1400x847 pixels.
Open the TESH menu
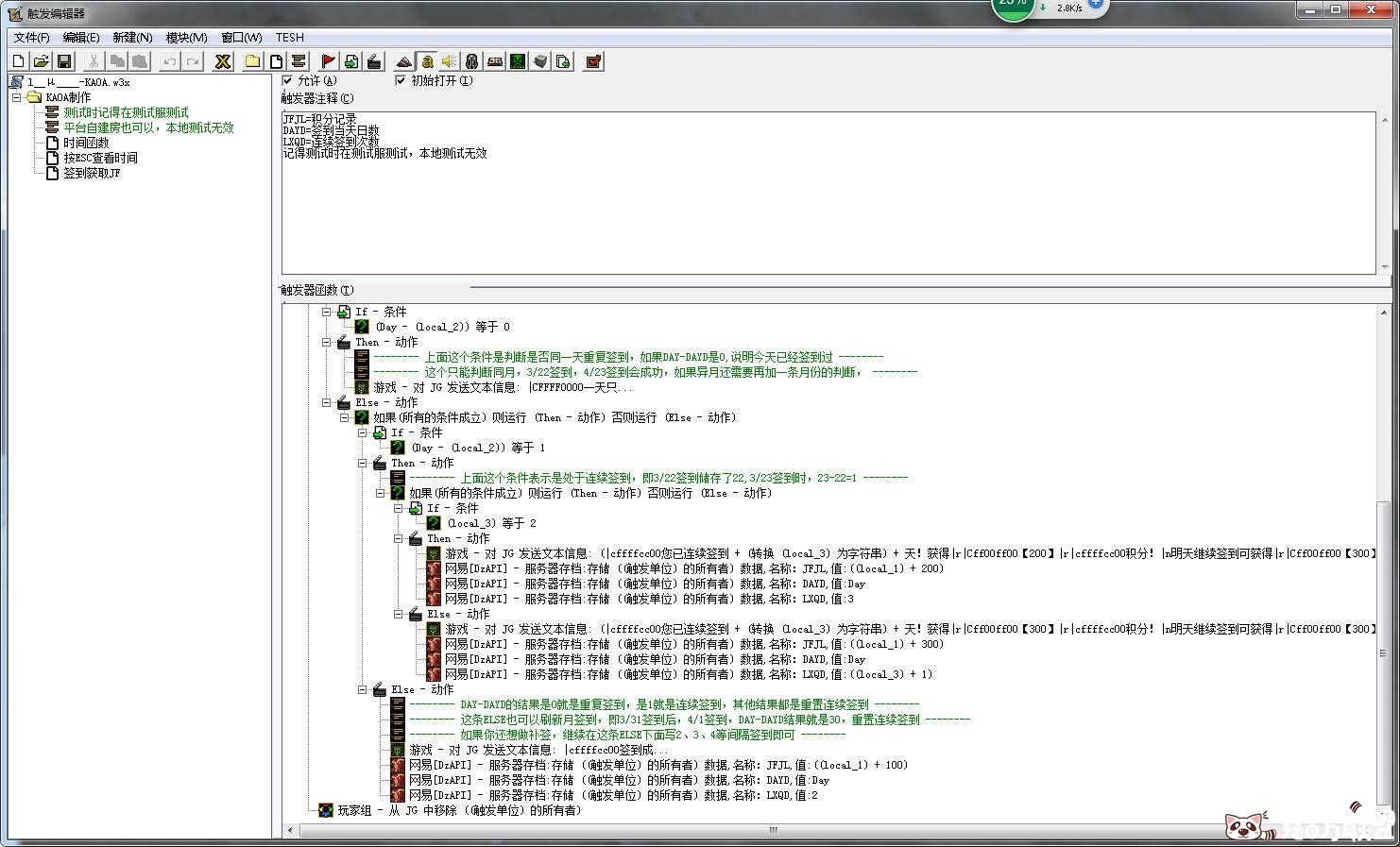289,38
